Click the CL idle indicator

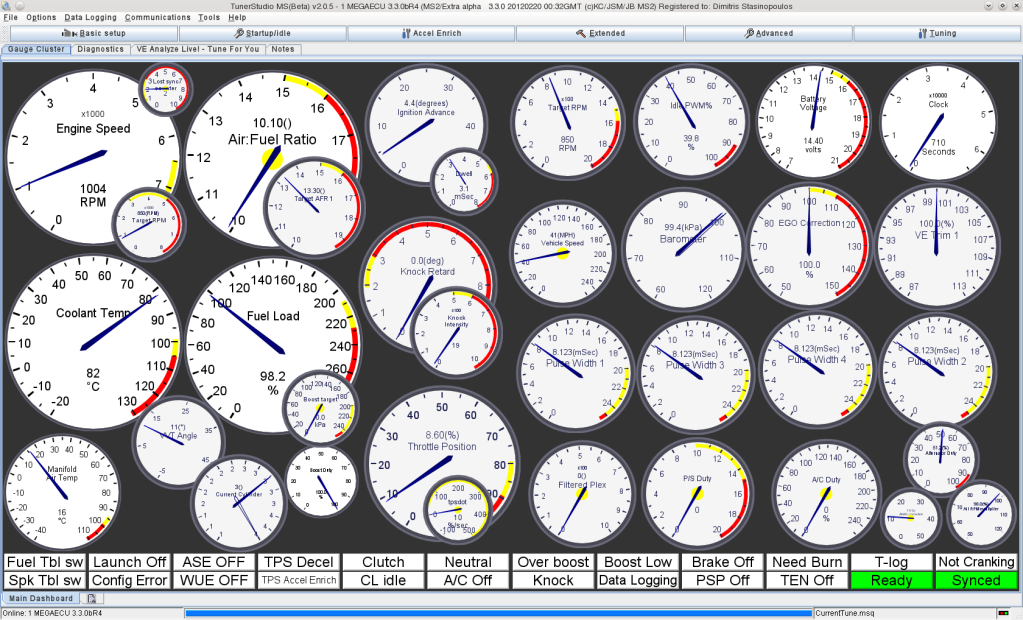point(384,580)
